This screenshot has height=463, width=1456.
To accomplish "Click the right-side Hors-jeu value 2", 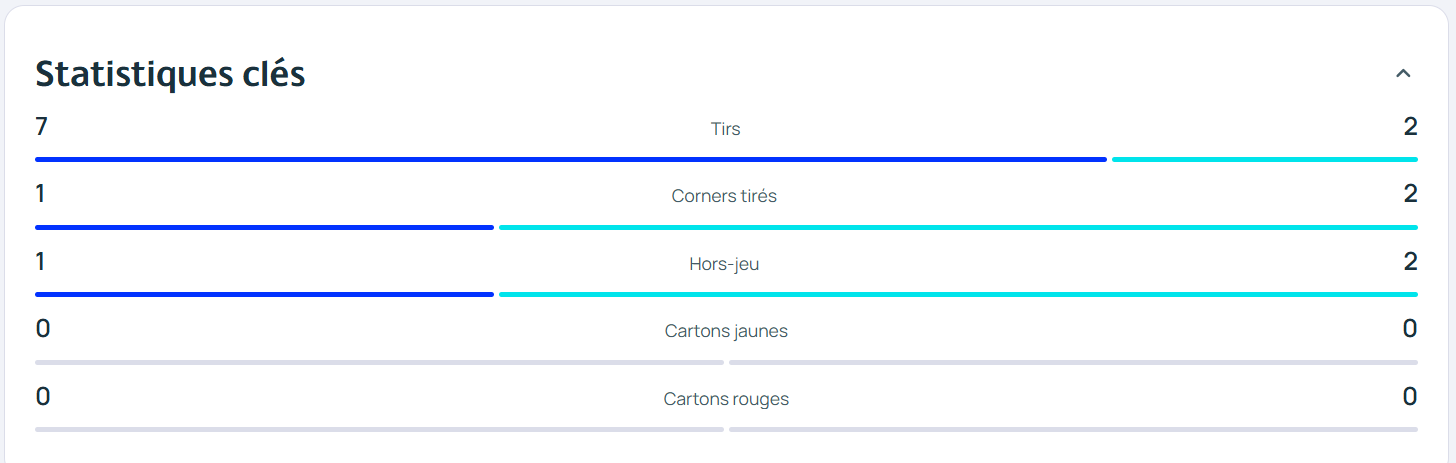I will [1410, 262].
